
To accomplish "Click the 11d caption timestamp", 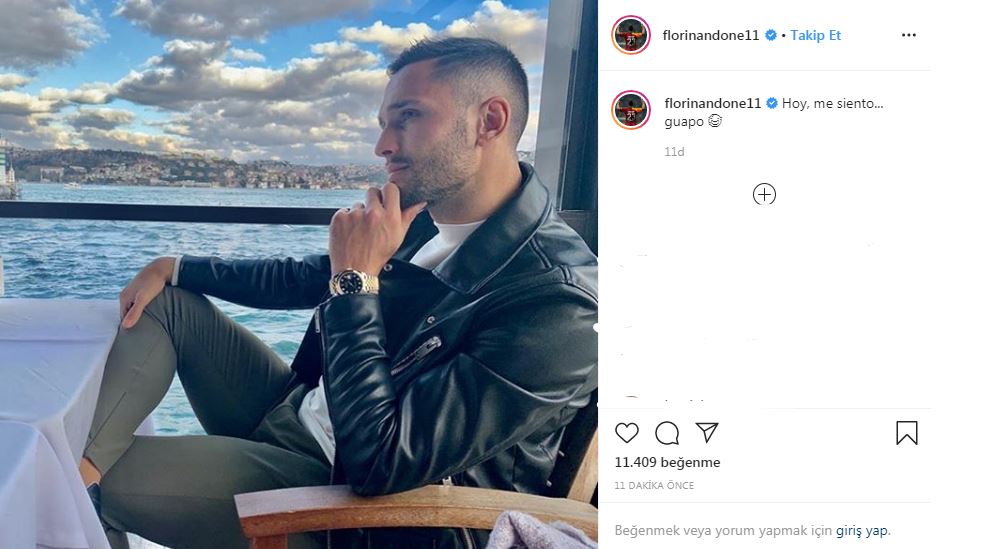I will [x=674, y=151].
